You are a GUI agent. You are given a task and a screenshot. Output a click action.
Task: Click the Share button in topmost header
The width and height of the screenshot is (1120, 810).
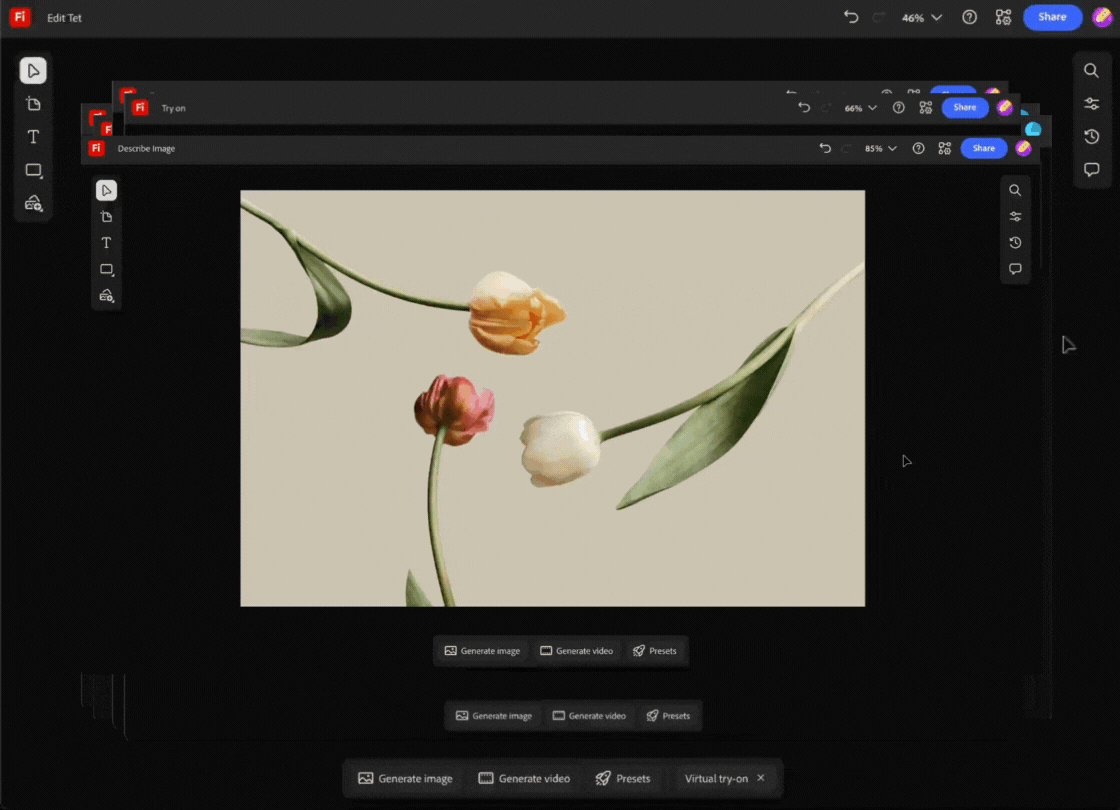pyautogui.click(x=1052, y=17)
